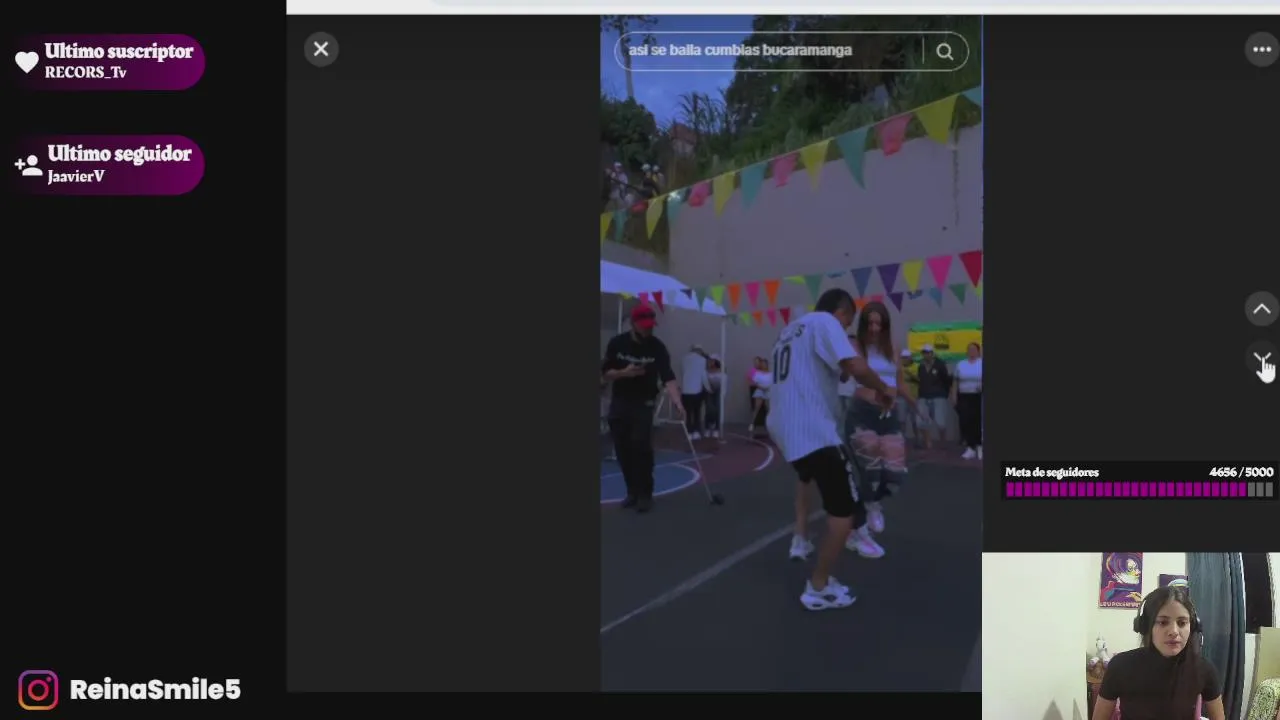Click the pink follower goal progress bar
1280x720 pixels.
(x=1139, y=490)
